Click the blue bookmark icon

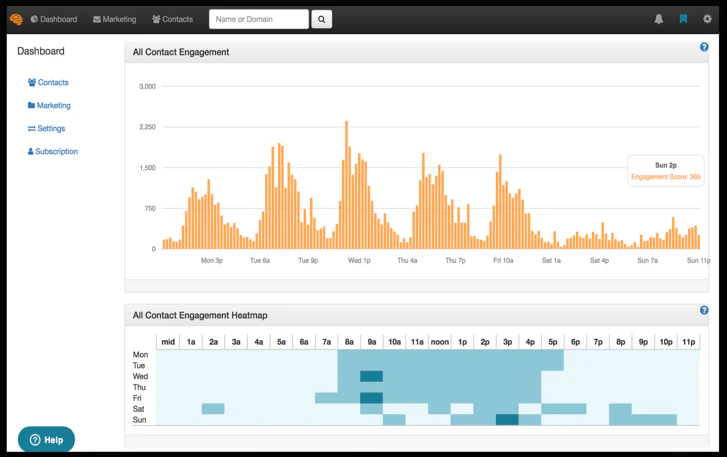coord(683,19)
